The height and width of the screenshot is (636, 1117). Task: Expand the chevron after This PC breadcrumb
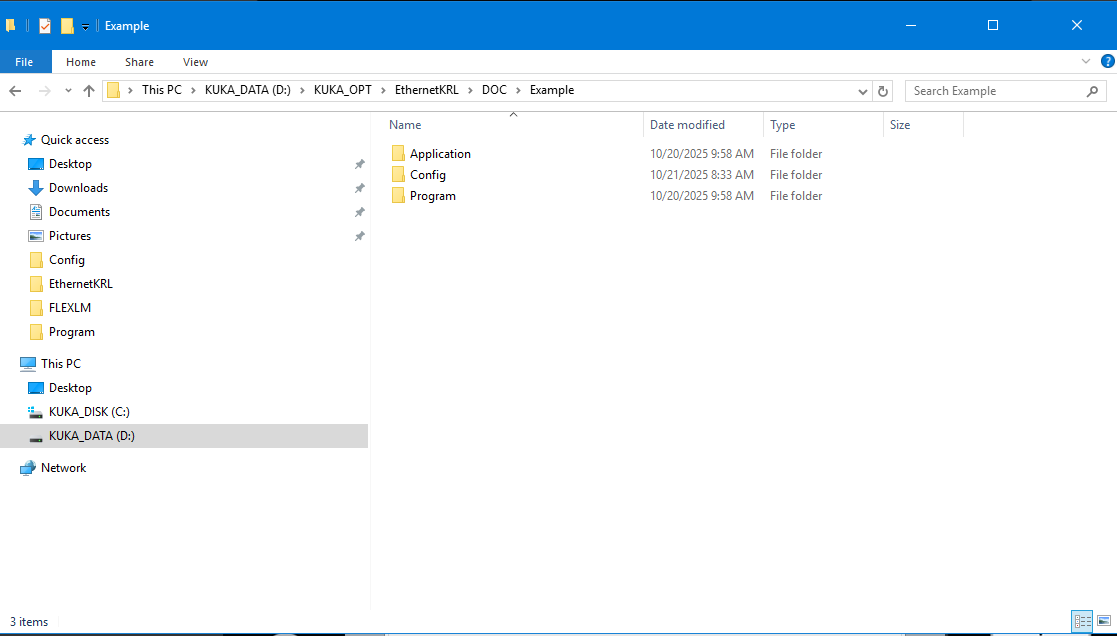point(193,90)
